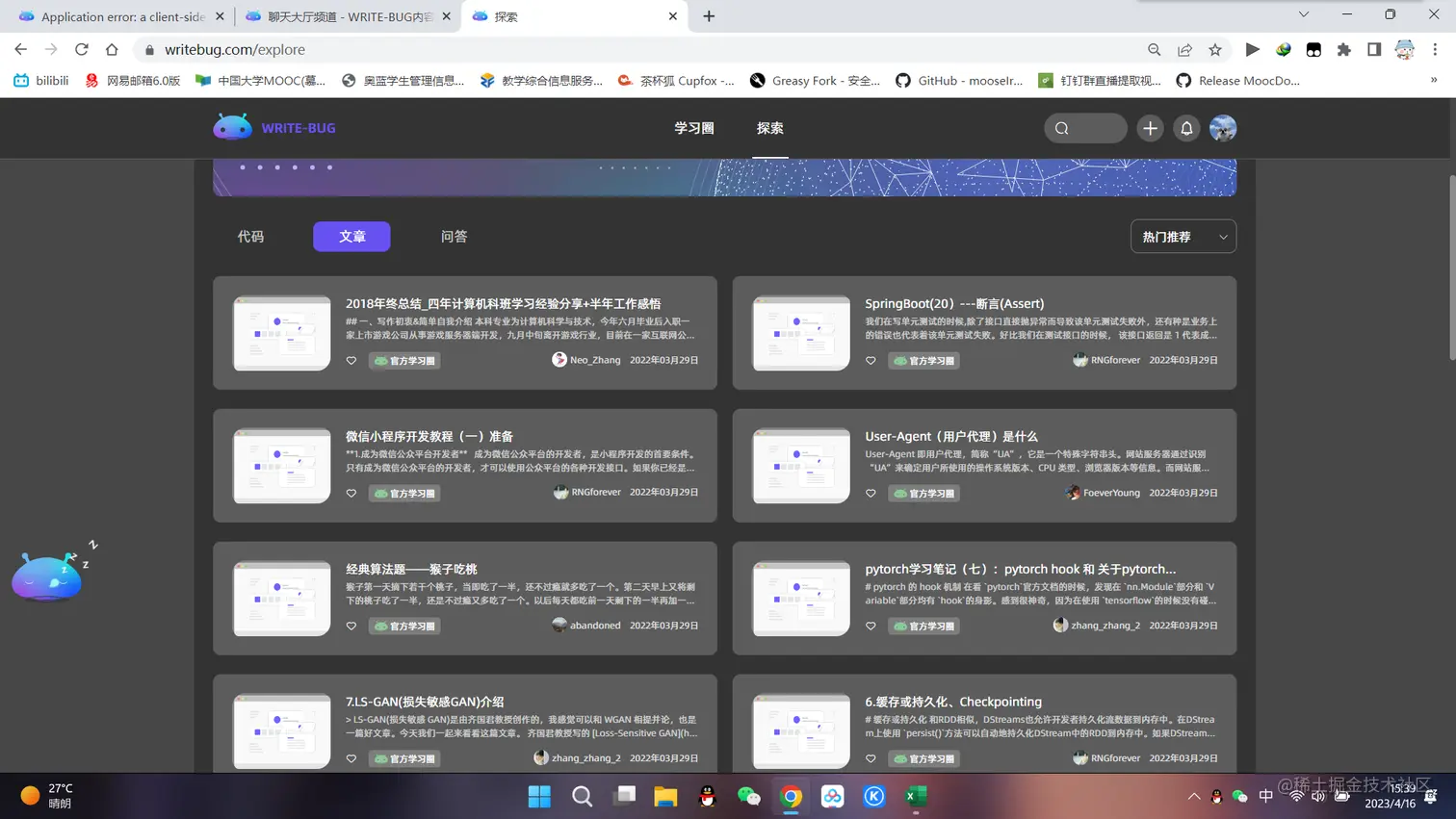This screenshot has height=819, width=1456.
Task: Click the address bar URL
Action: (235, 49)
